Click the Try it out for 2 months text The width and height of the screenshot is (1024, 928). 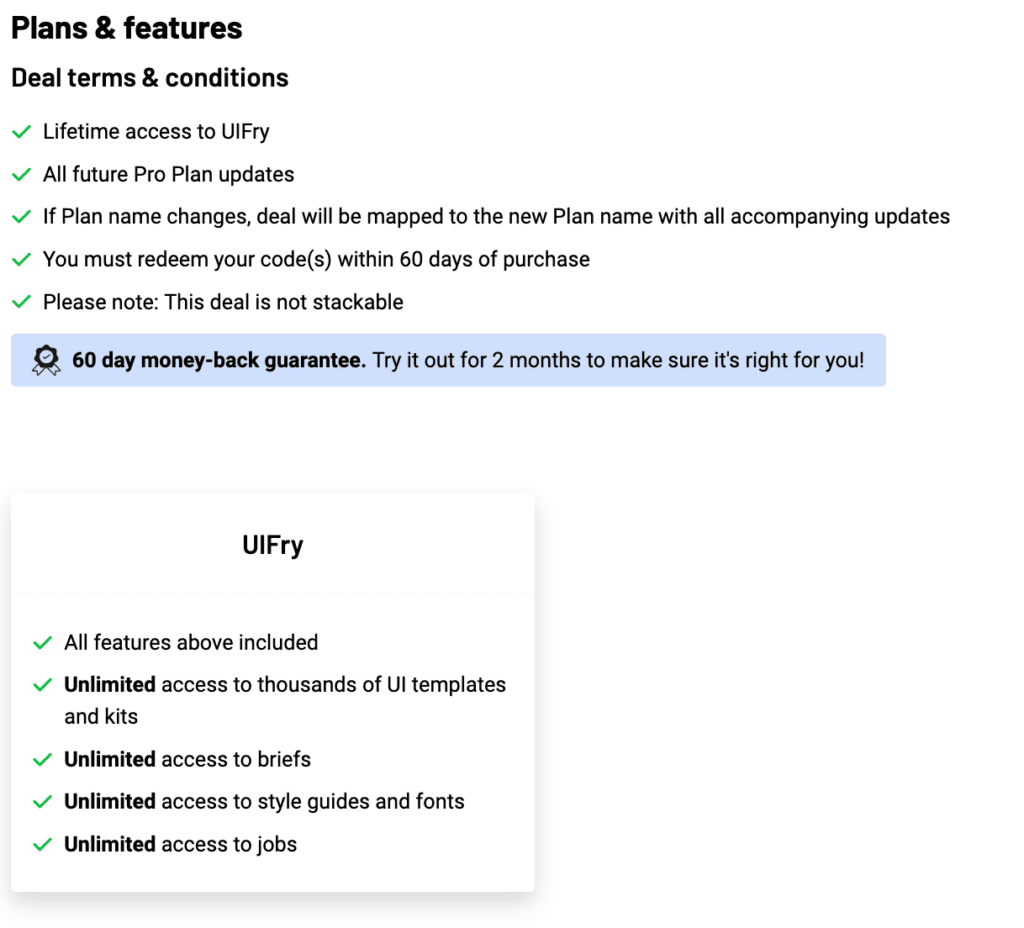pyautogui.click(x=618, y=360)
